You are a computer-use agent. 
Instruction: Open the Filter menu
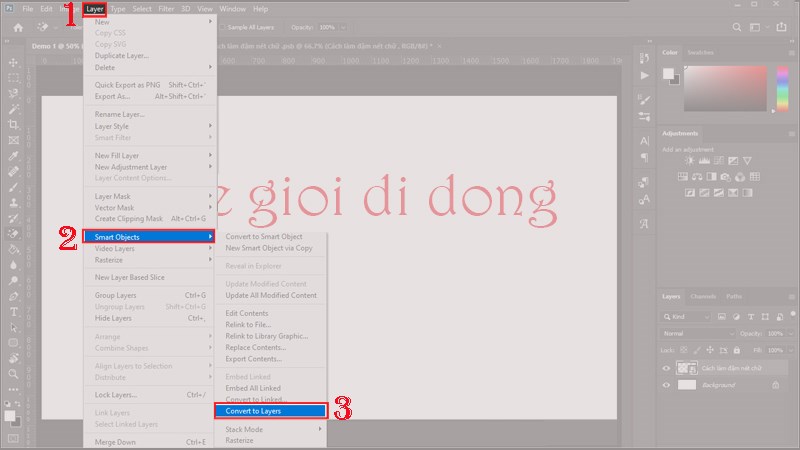click(x=166, y=9)
